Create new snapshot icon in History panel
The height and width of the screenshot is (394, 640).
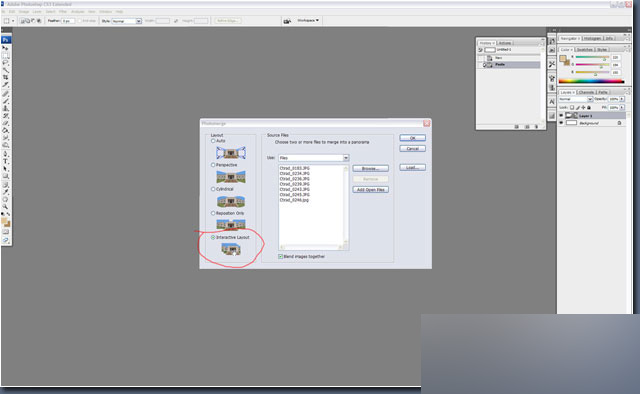click(527, 127)
